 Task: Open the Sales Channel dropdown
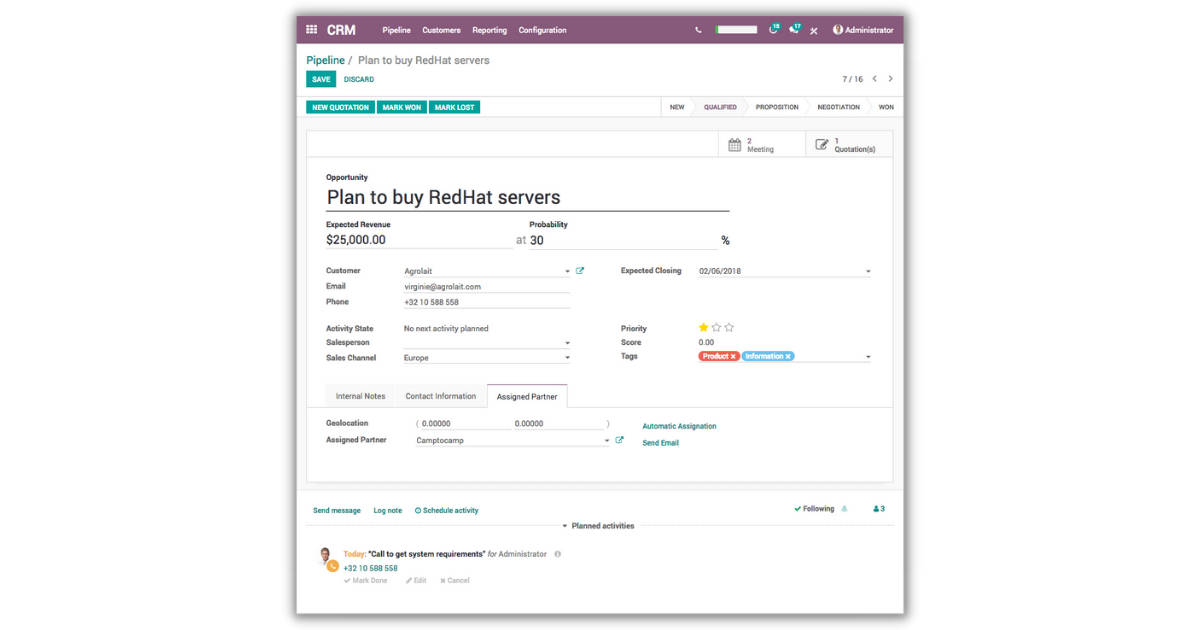coord(569,357)
